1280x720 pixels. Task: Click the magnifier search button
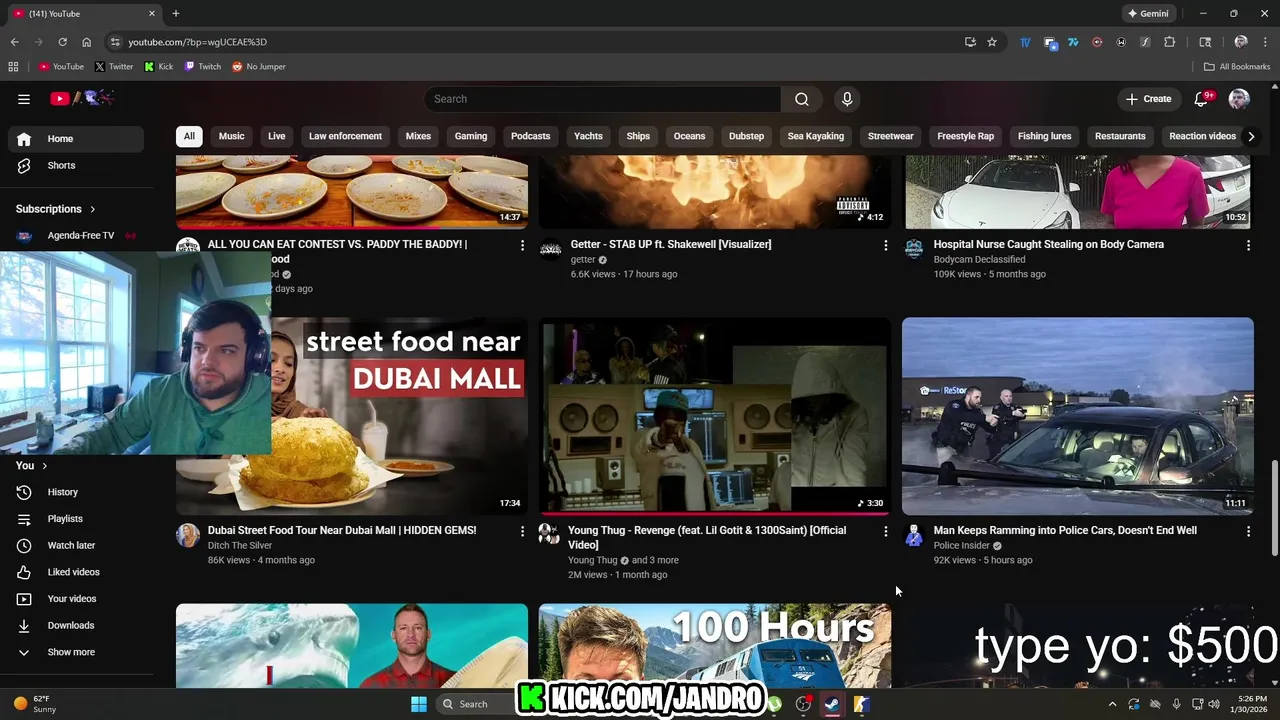point(801,99)
